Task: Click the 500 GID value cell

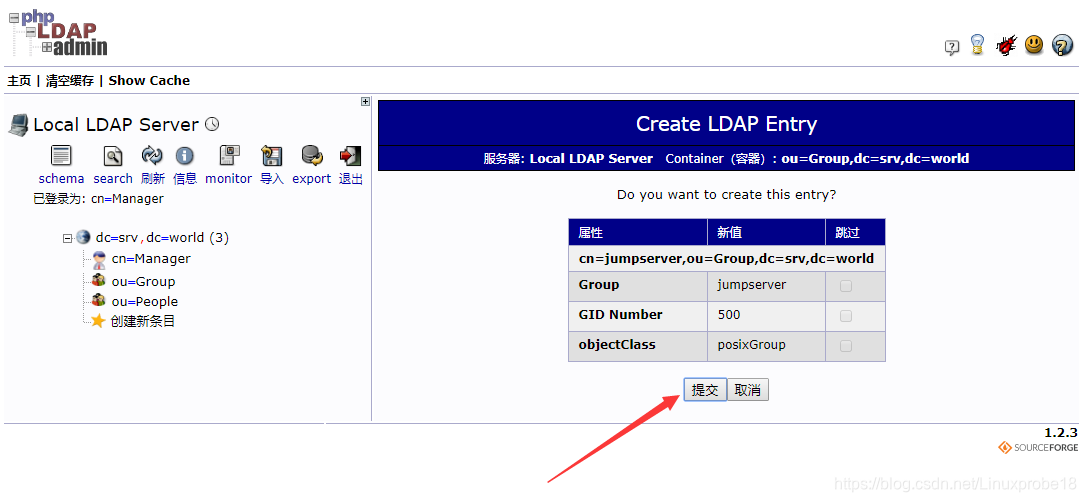Action: 766,316
